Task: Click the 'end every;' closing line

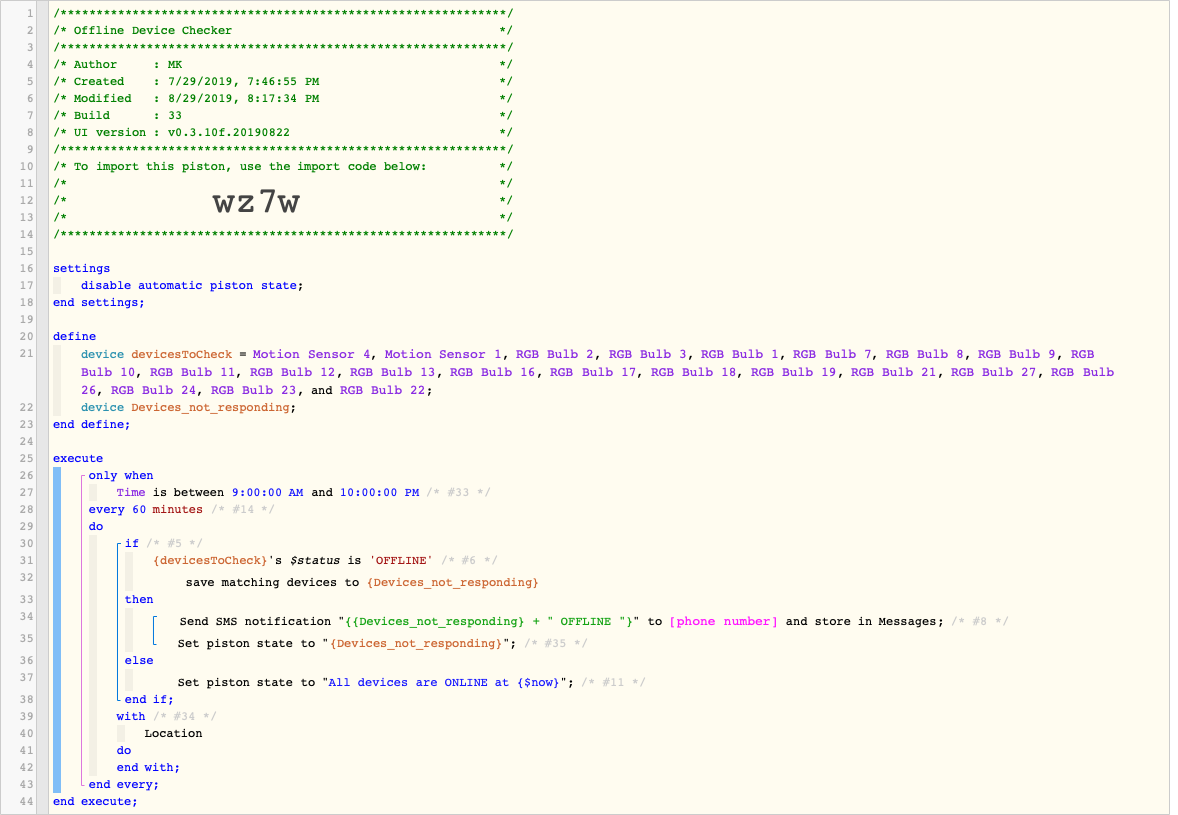Action: pos(124,785)
